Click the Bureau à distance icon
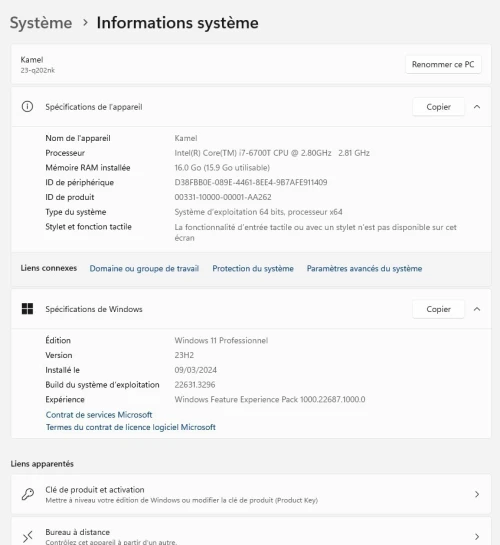Screen dimensions: 500x545 [x=28, y=536]
